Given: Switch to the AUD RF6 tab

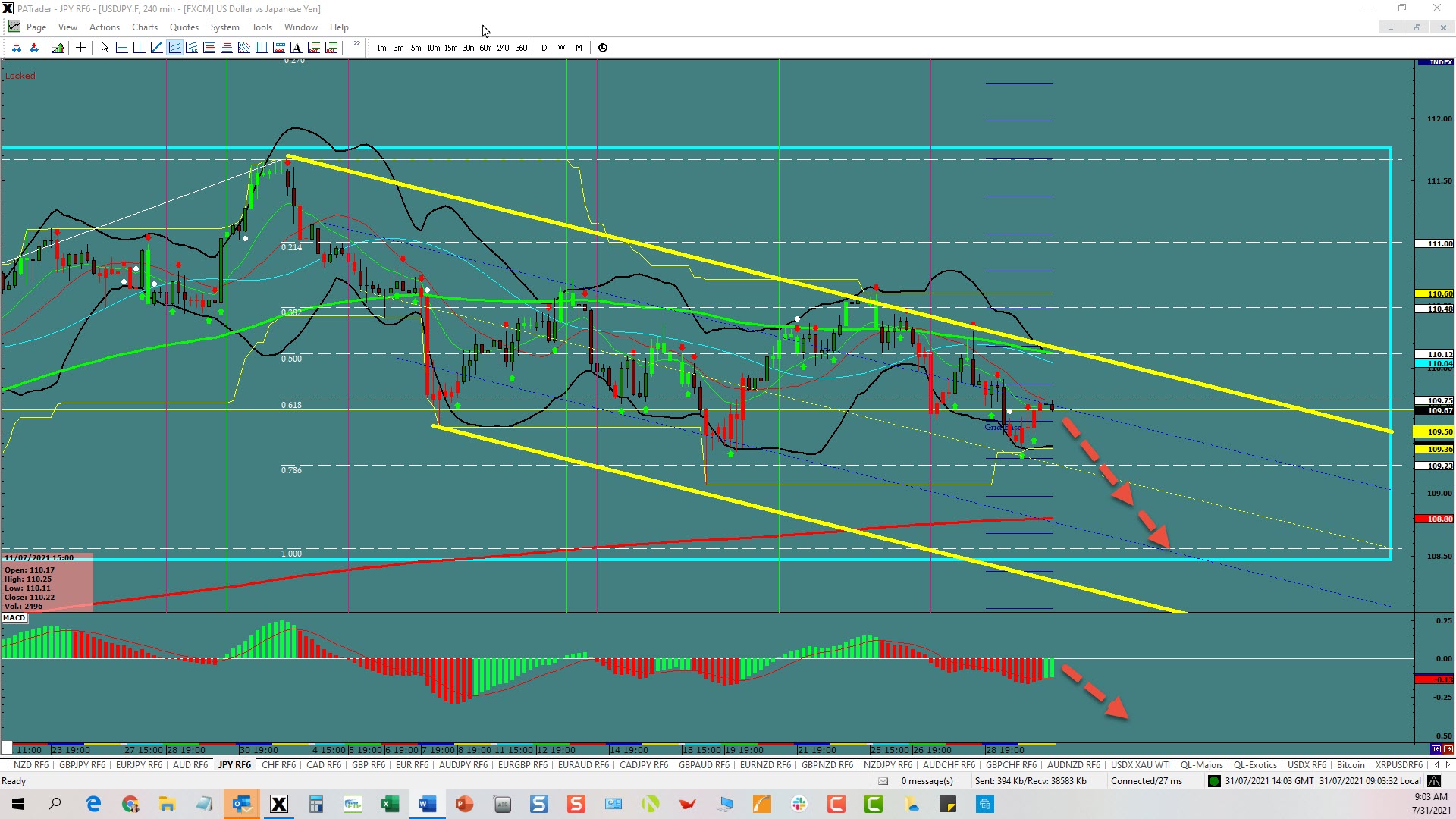Looking at the screenshot, I should click(190, 765).
